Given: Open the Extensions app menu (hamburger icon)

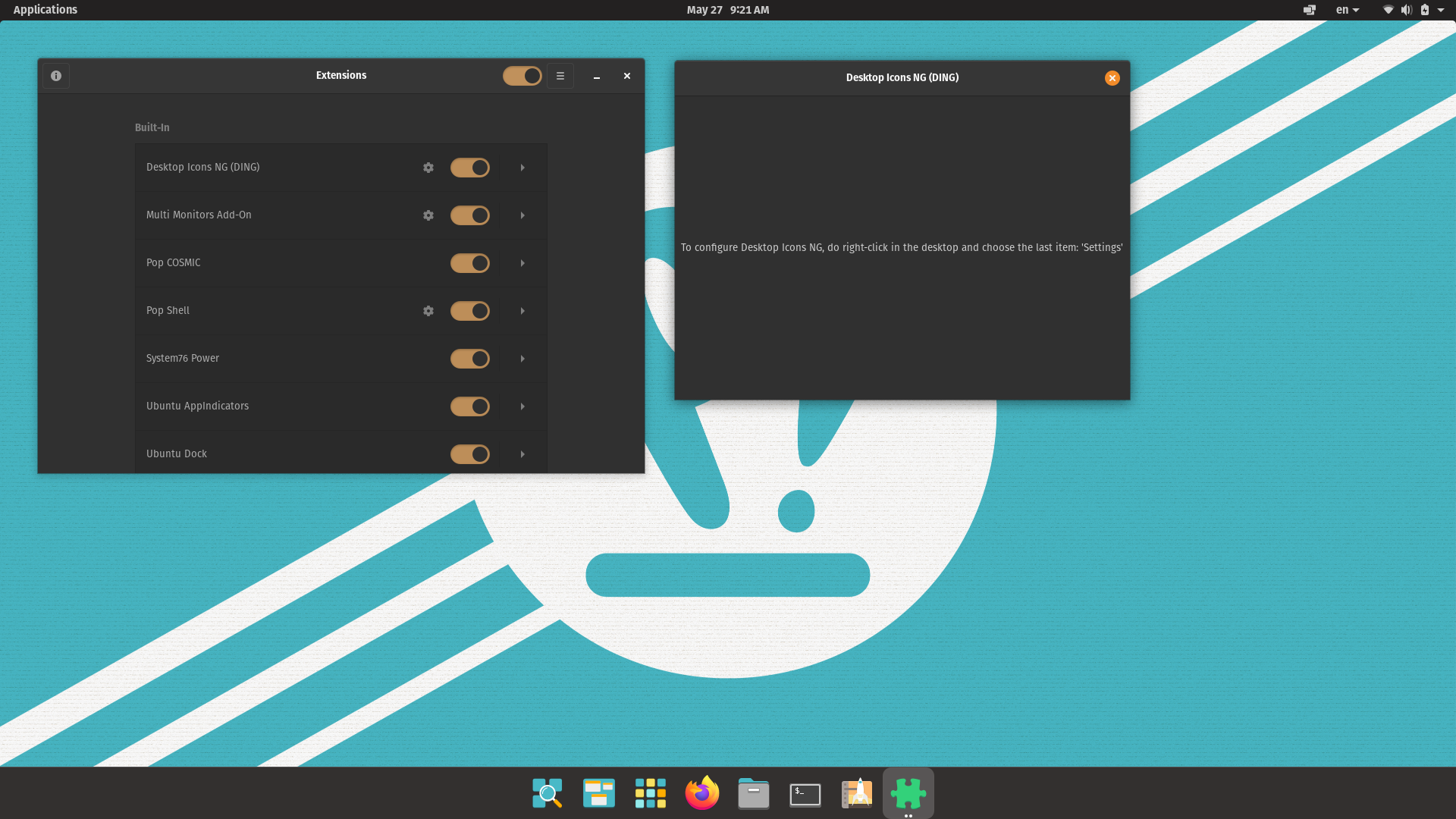Looking at the screenshot, I should pos(560,76).
